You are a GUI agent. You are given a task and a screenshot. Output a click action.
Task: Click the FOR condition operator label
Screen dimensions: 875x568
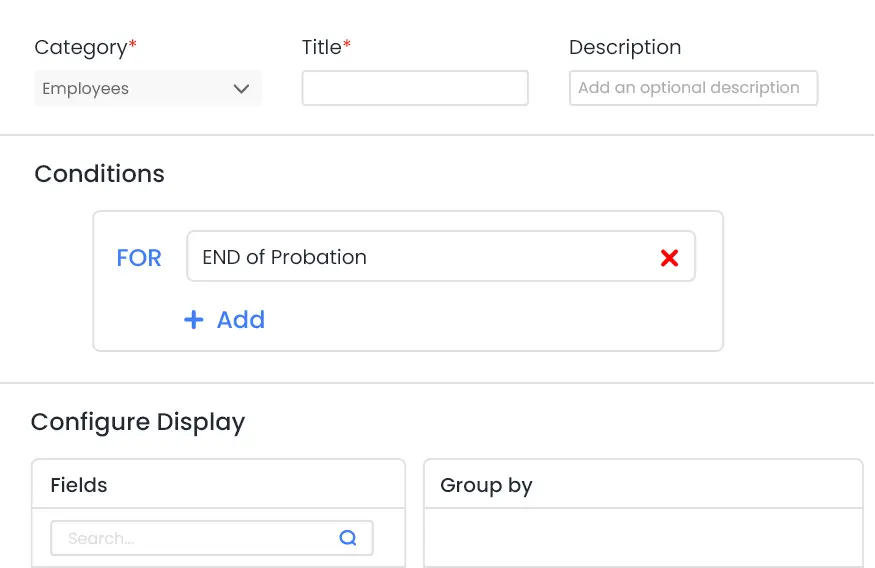point(139,258)
